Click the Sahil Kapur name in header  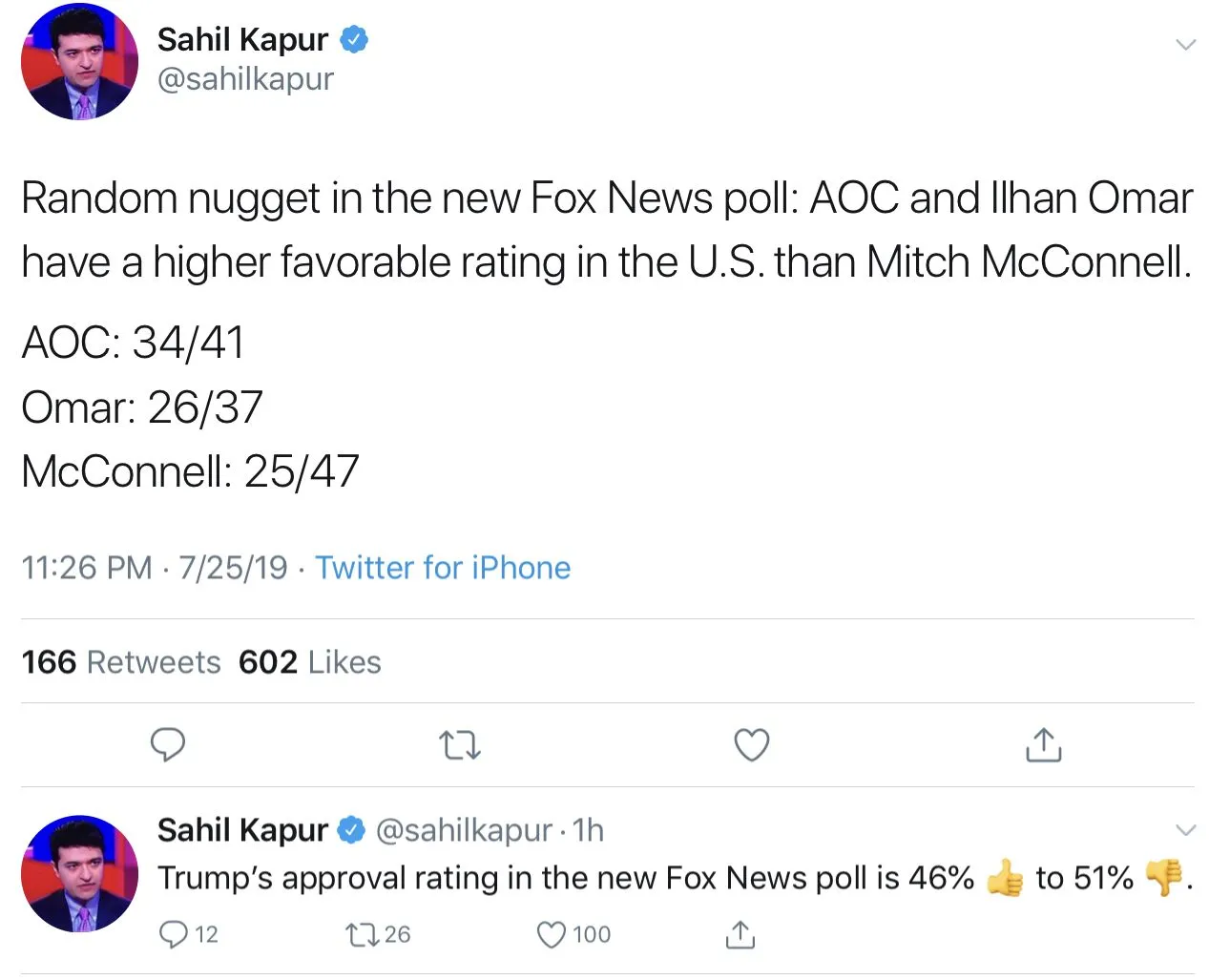(x=242, y=39)
